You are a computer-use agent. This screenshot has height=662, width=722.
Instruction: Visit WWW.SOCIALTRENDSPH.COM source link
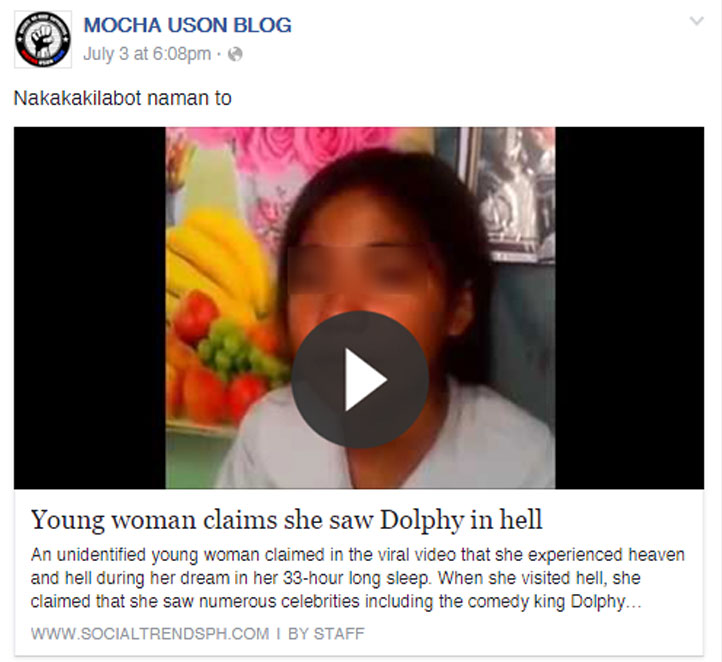tap(150, 633)
